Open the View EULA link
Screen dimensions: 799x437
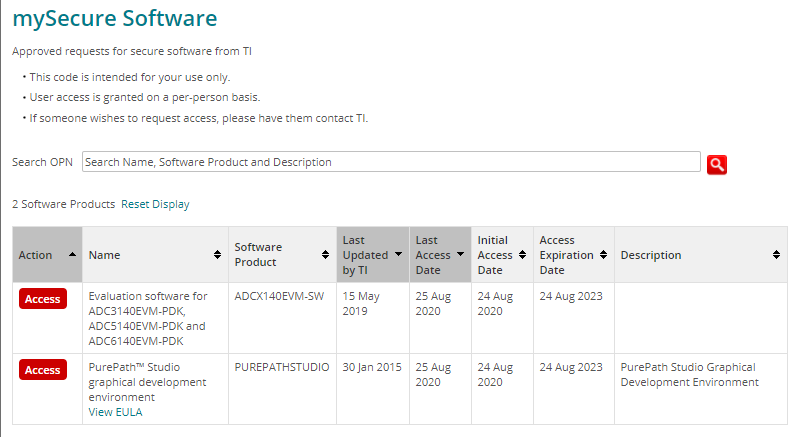point(115,412)
